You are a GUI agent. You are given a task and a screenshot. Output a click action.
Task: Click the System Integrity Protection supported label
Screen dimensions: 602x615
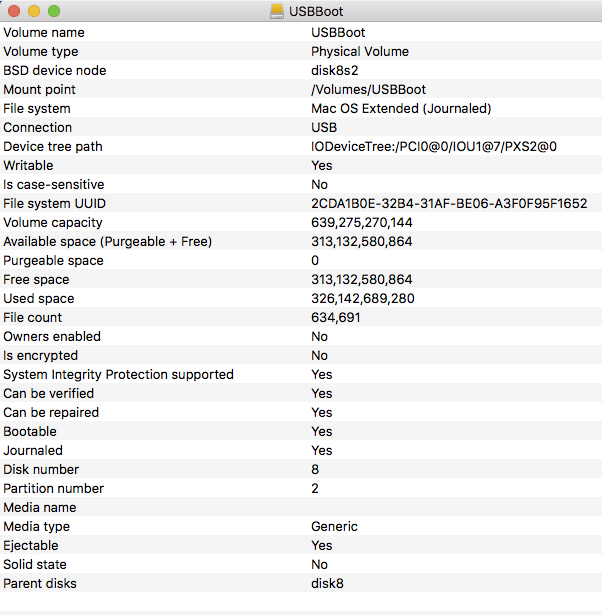[118, 374]
